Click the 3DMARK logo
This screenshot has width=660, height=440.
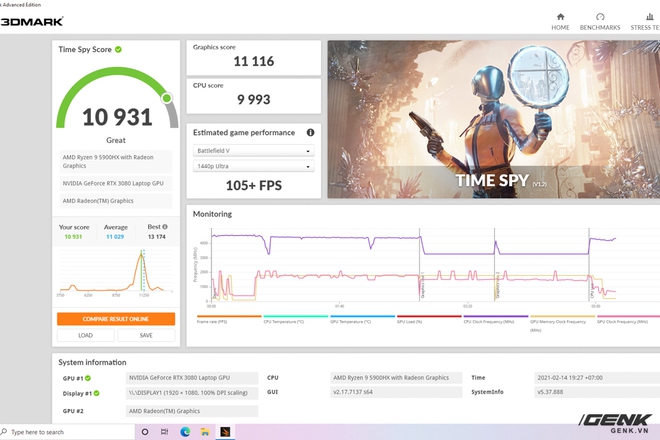pos(32,21)
